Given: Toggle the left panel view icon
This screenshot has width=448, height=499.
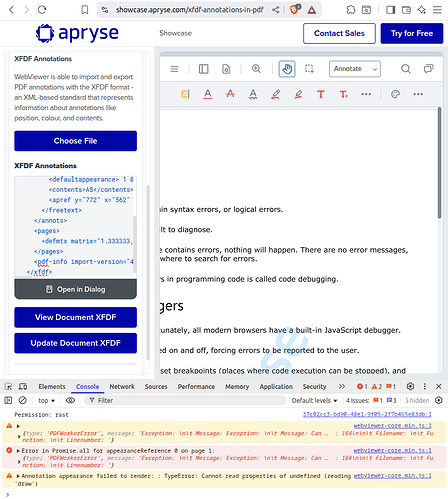Looking at the screenshot, I should [203, 69].
